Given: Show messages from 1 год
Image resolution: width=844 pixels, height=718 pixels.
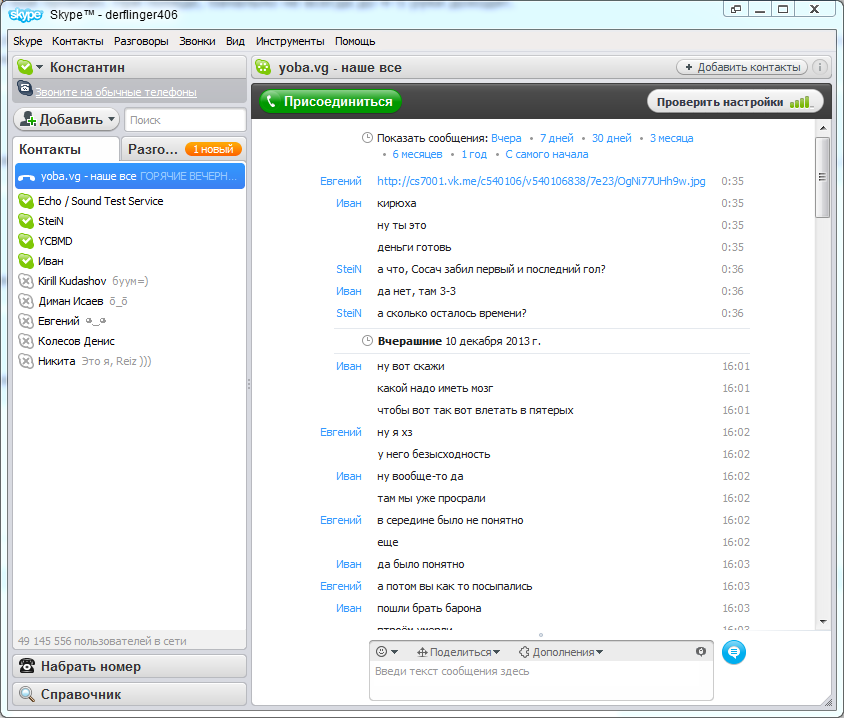Looking at the screenshot, I should [x=474, y=154].
